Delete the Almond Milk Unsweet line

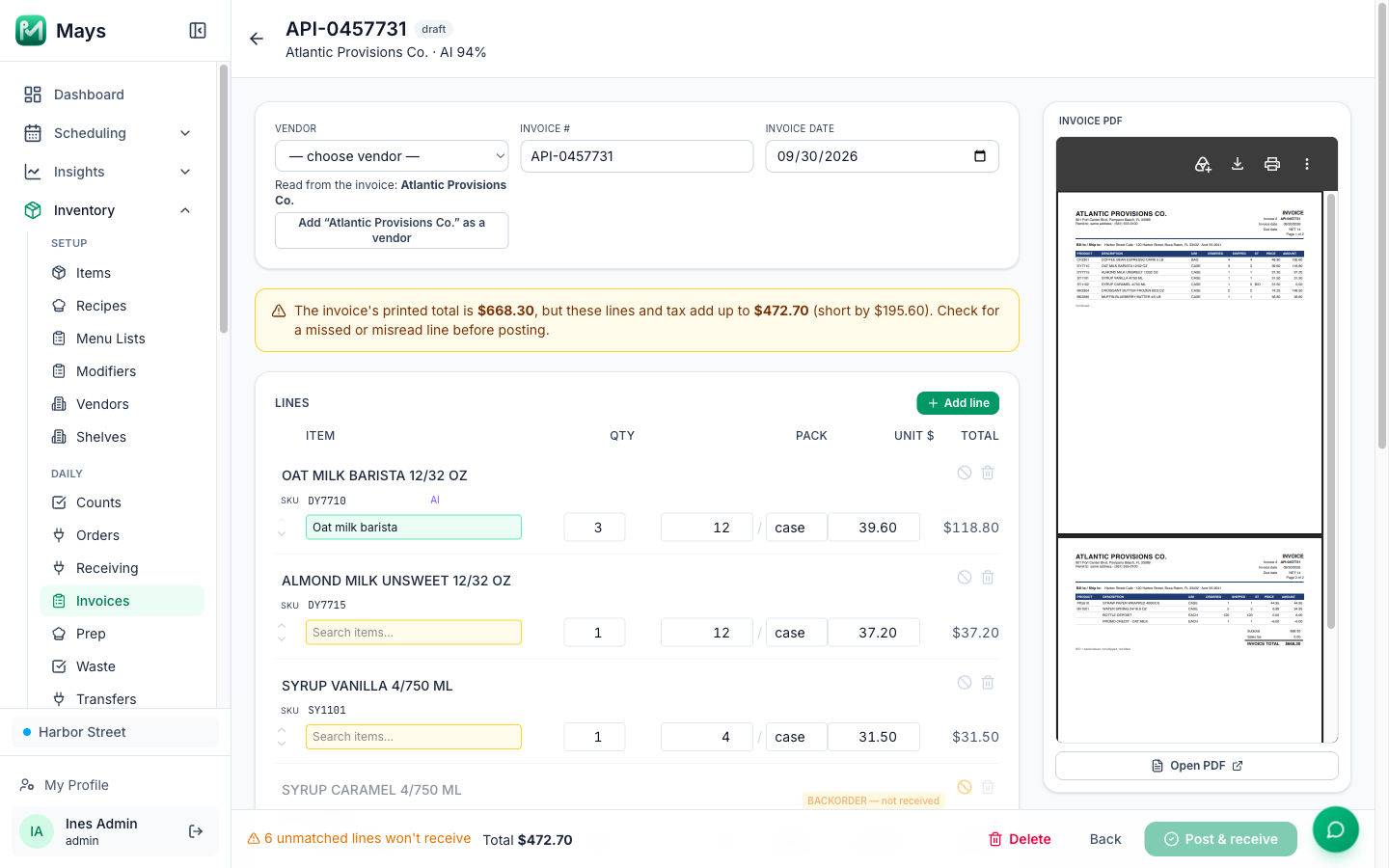tap(988, 578)
